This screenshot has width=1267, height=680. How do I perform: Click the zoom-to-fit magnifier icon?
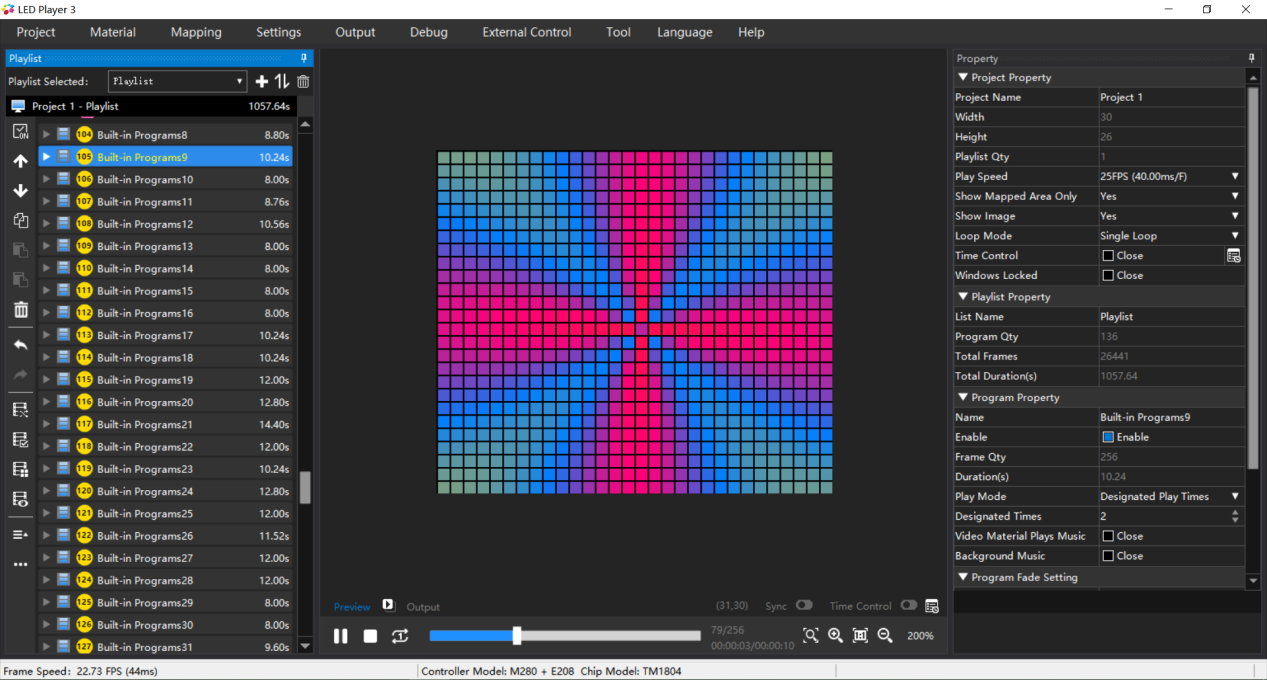point(811,635)
